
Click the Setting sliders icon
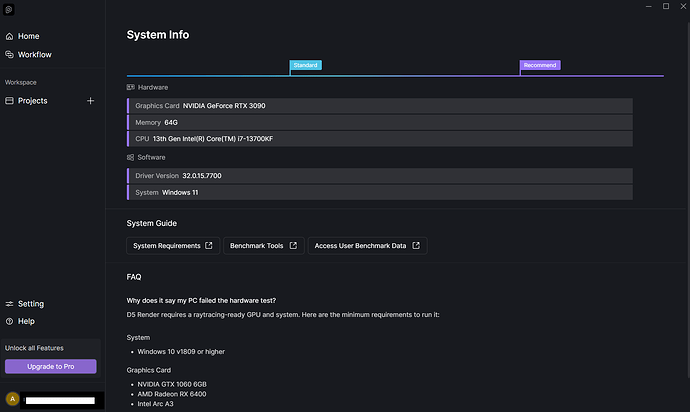click(x=9, y=304)
